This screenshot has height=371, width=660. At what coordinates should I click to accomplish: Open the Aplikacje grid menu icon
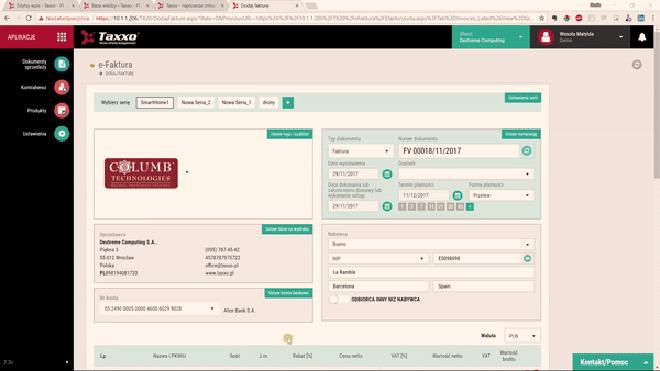click(61, 37)
